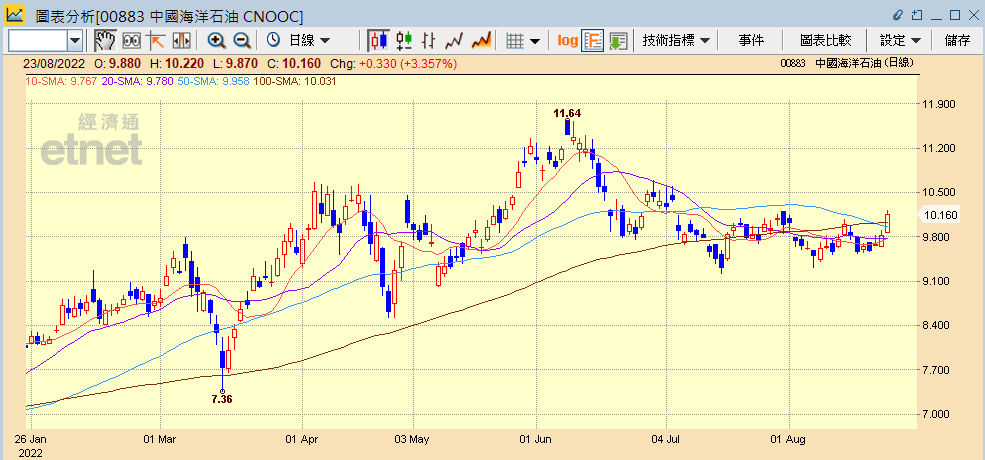Screen dimensions: 985x460
Task: Click the 事件 button
Action: [x=751, y=41]
